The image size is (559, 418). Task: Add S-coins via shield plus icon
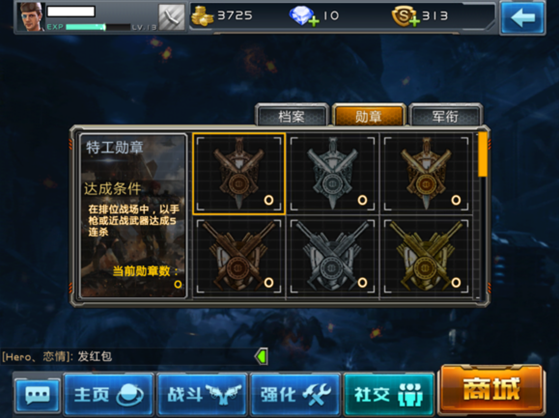[x=414, y=22]
